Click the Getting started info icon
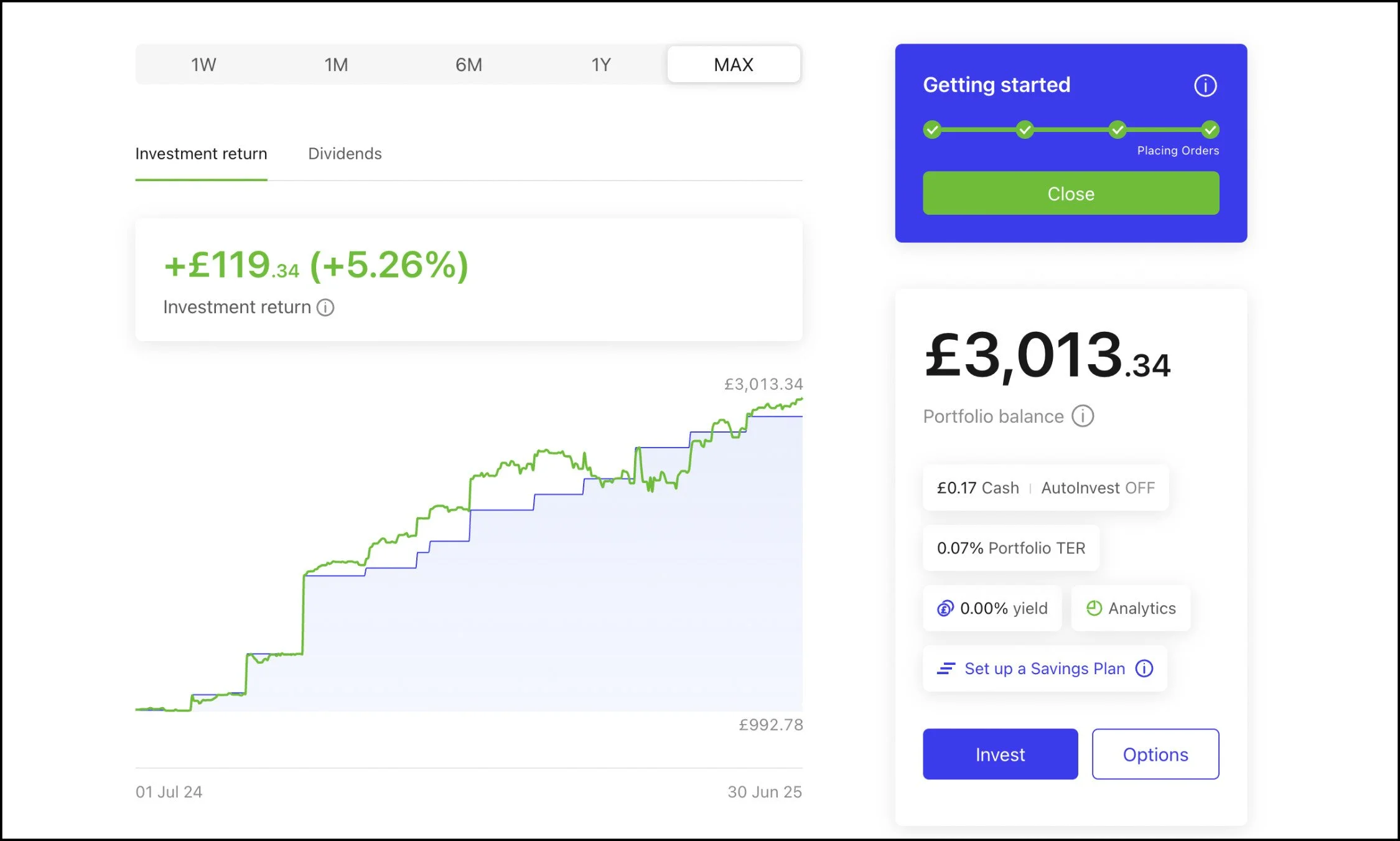Screen dimensions: 1400x841 (1205, 85)
